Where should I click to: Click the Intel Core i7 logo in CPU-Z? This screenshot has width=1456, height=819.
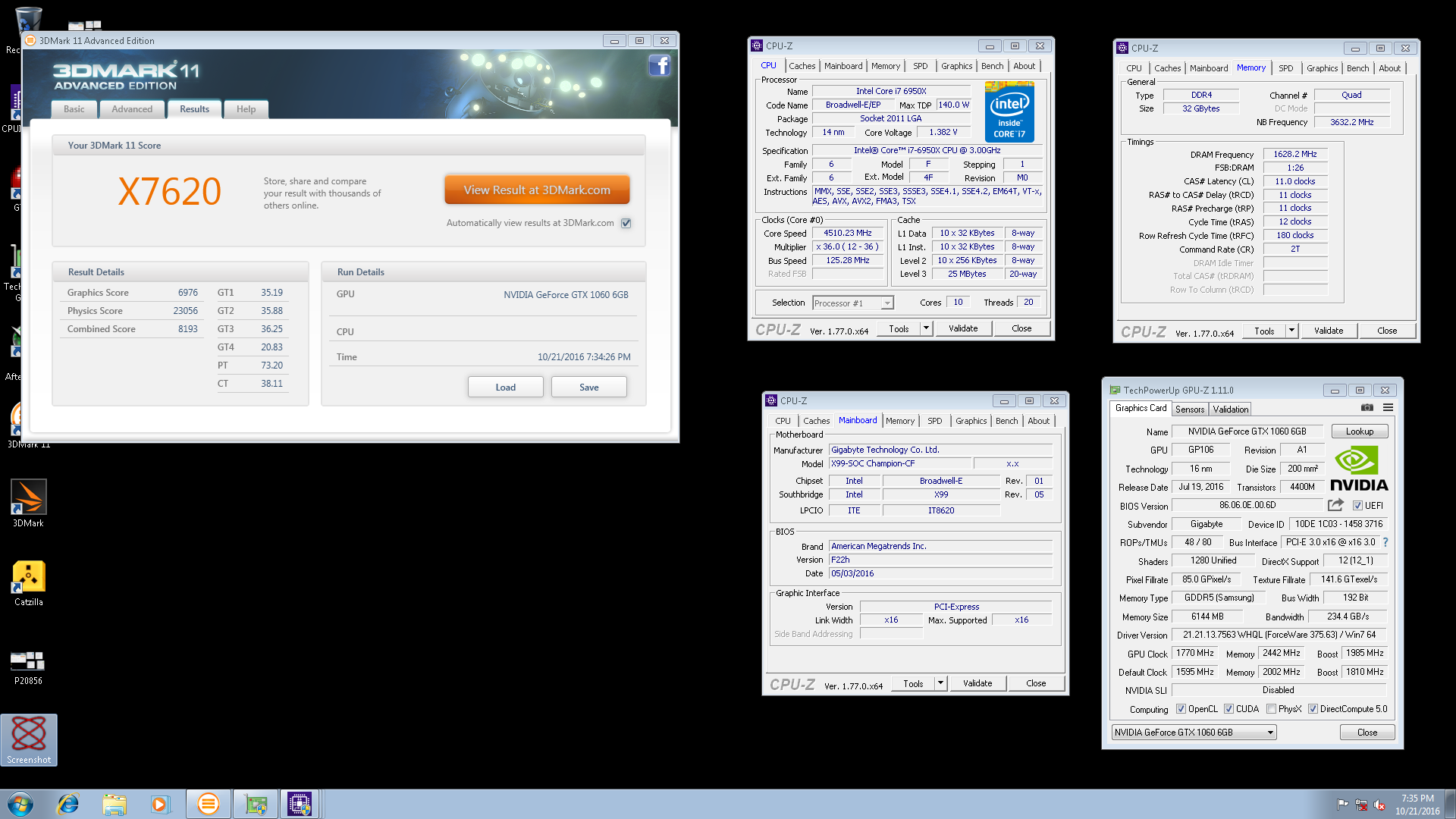click(1009, 112)
